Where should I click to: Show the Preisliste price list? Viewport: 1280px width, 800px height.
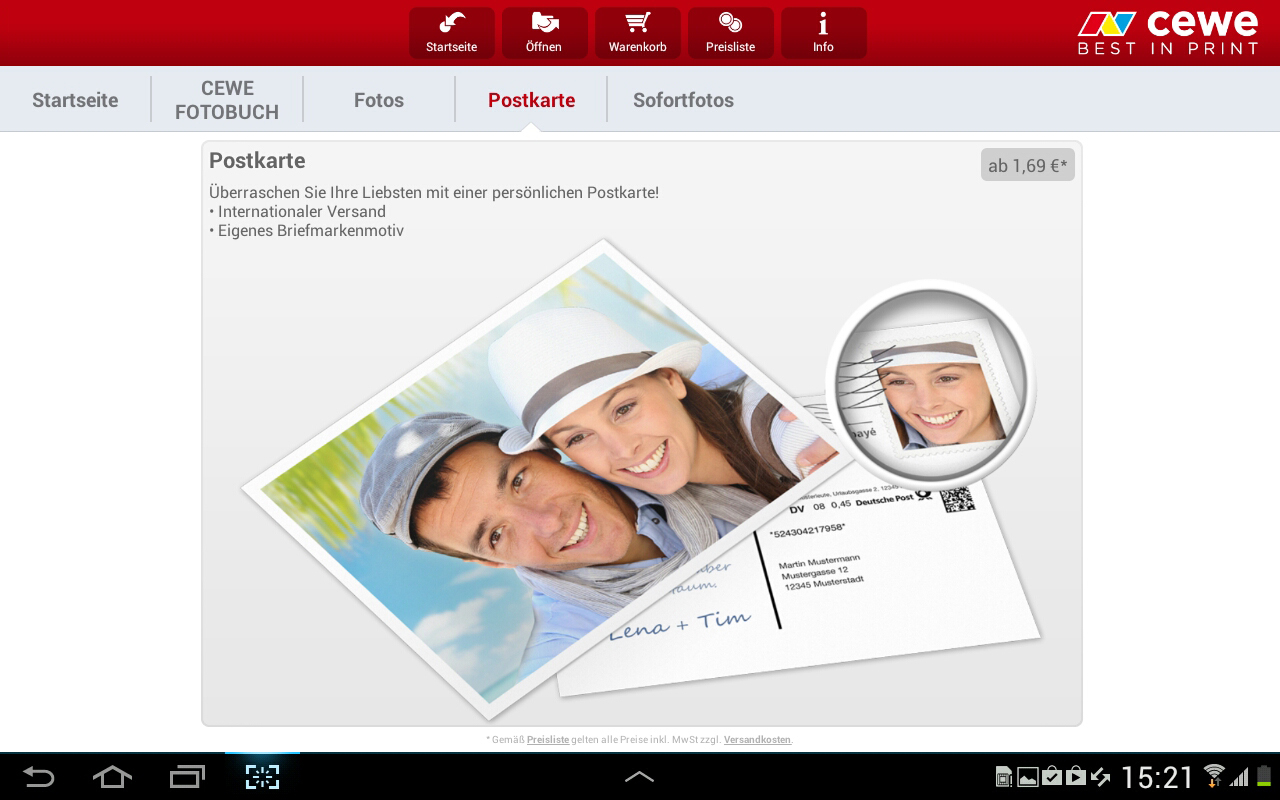click(730, 33)
